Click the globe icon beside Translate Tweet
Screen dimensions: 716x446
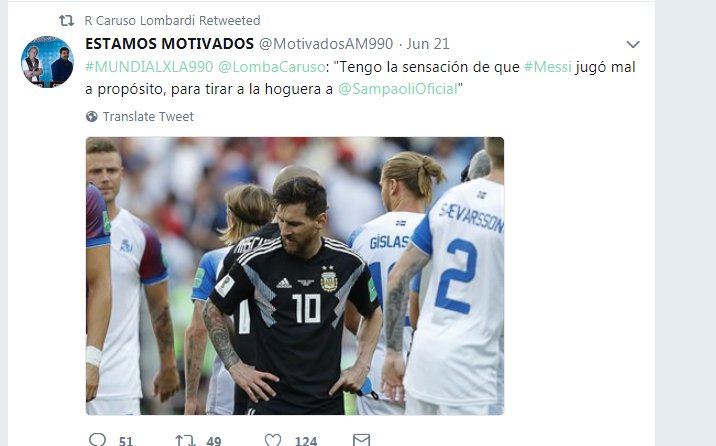click(x=92, y=116)
